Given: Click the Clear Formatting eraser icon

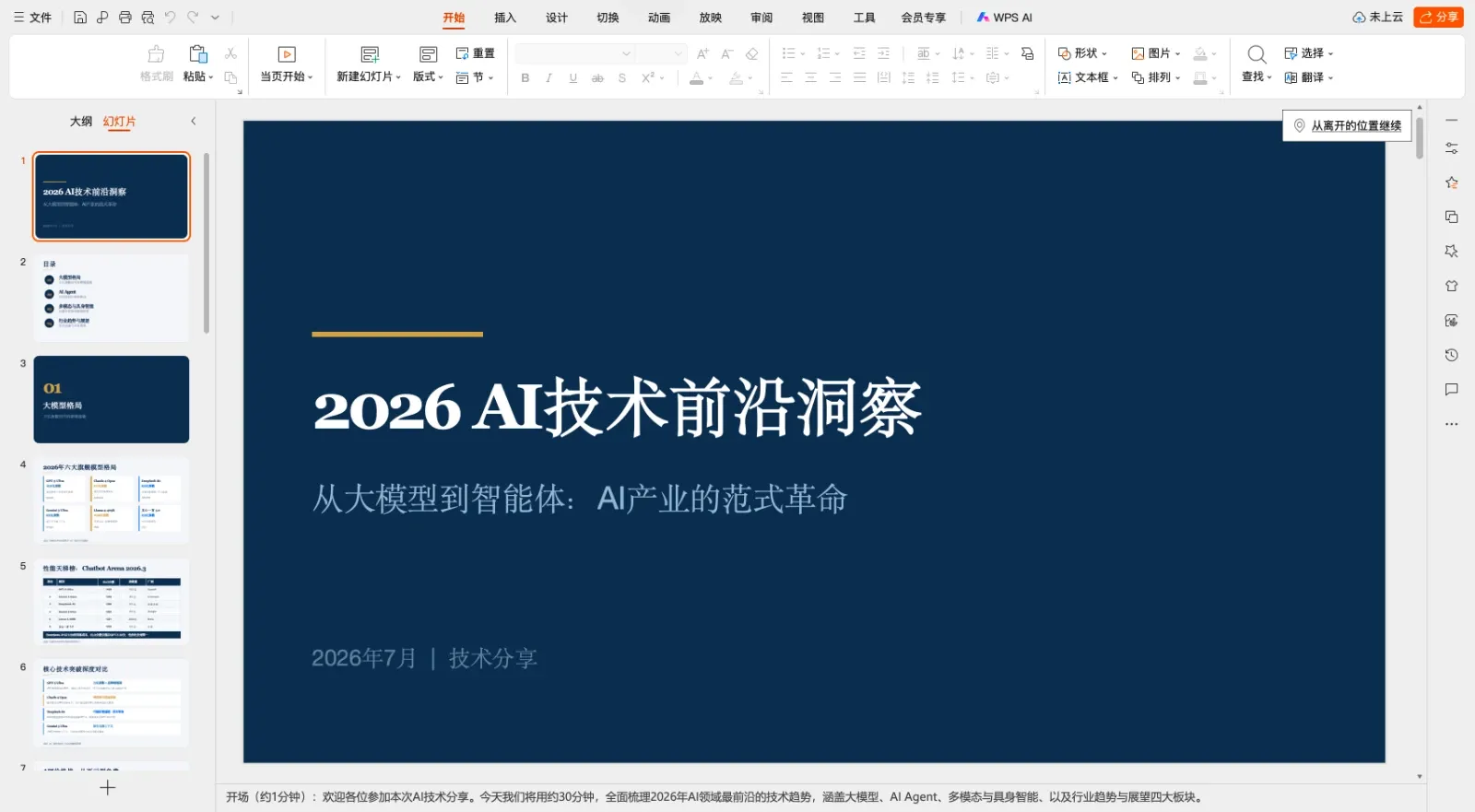Looking at the screenshot, I should (752, 53).
